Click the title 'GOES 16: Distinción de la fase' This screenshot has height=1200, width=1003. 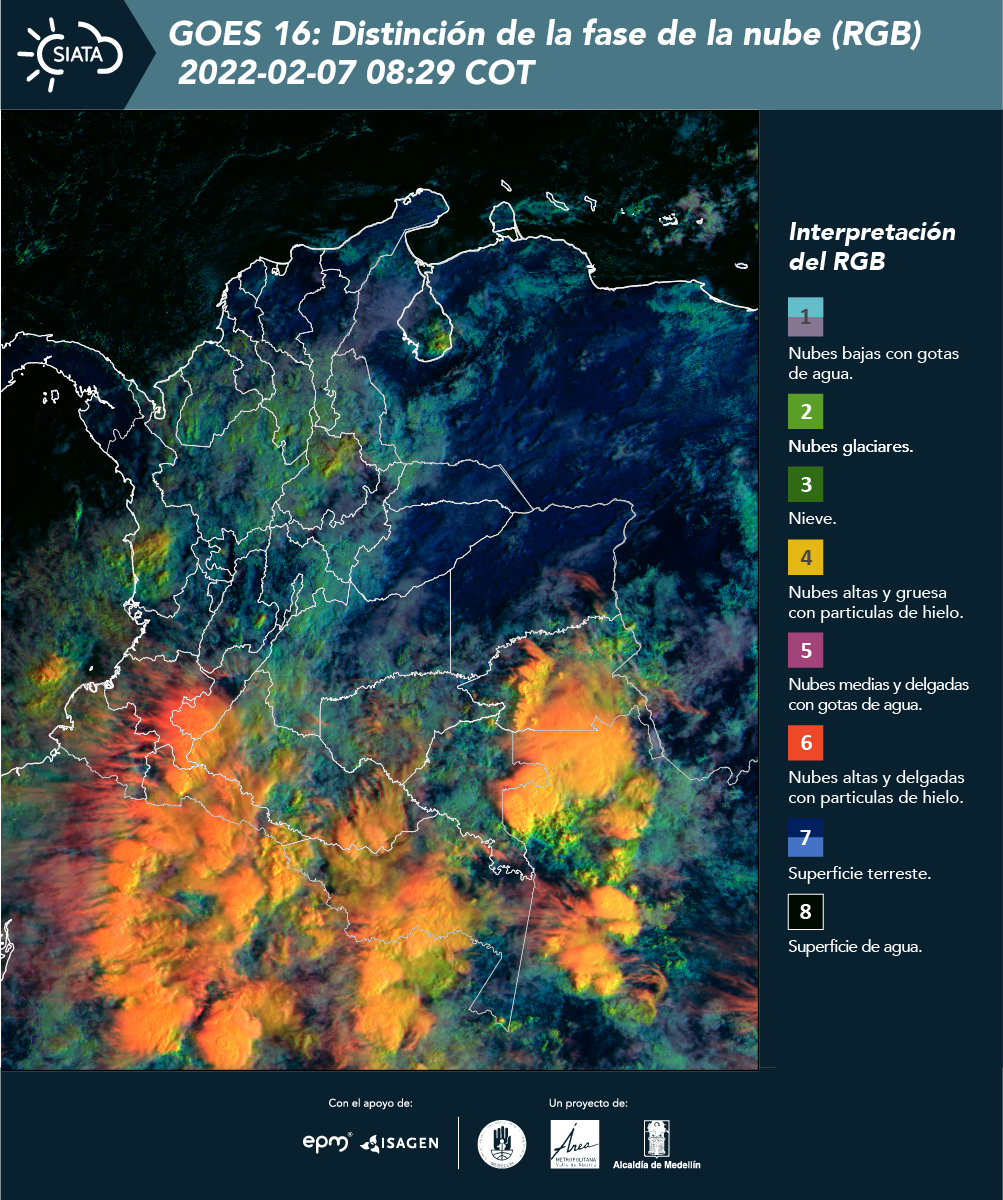(545, 35)
